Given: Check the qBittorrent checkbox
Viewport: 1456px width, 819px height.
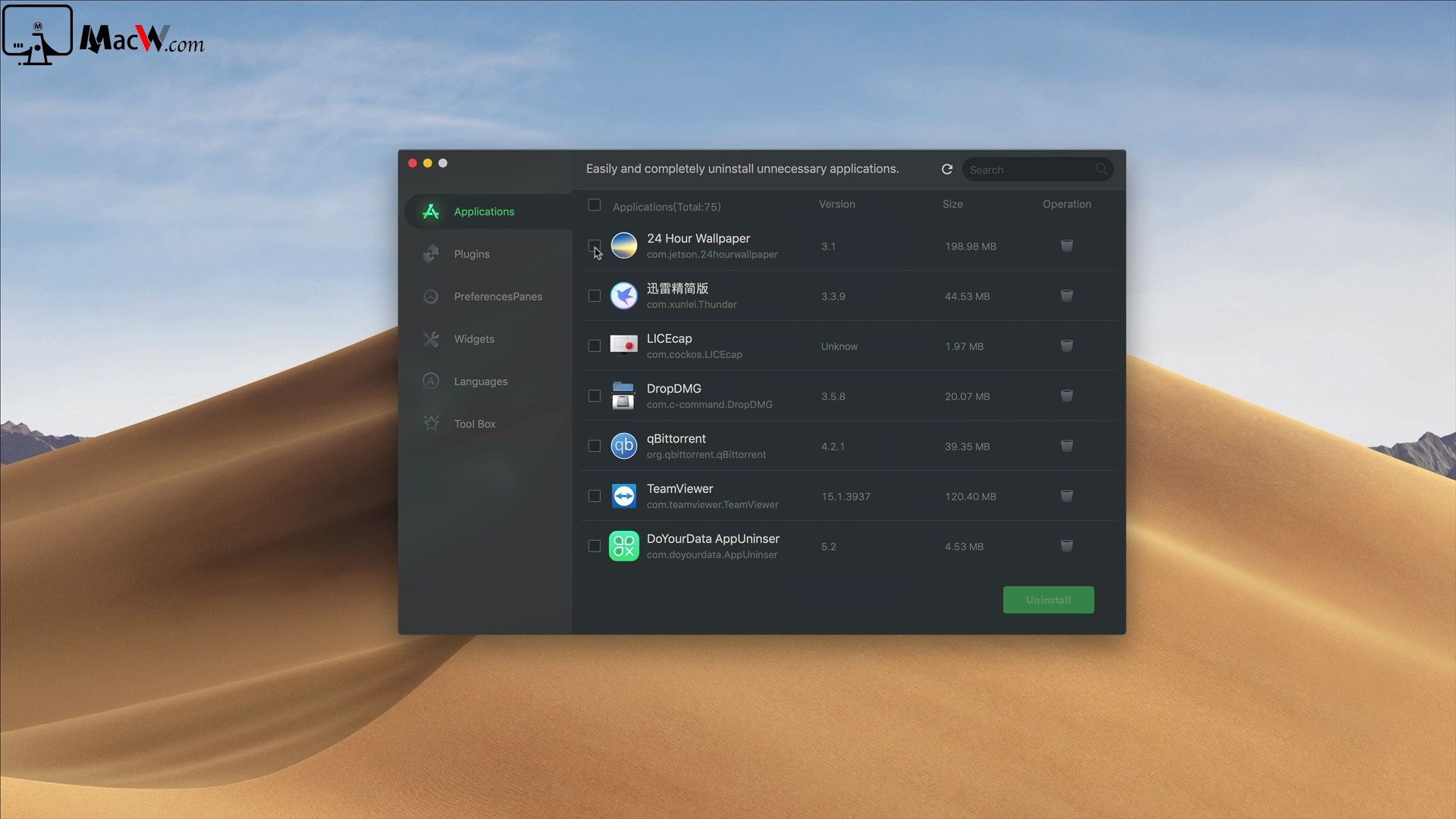Looking at the screenshot, I should tap(595, 446).
